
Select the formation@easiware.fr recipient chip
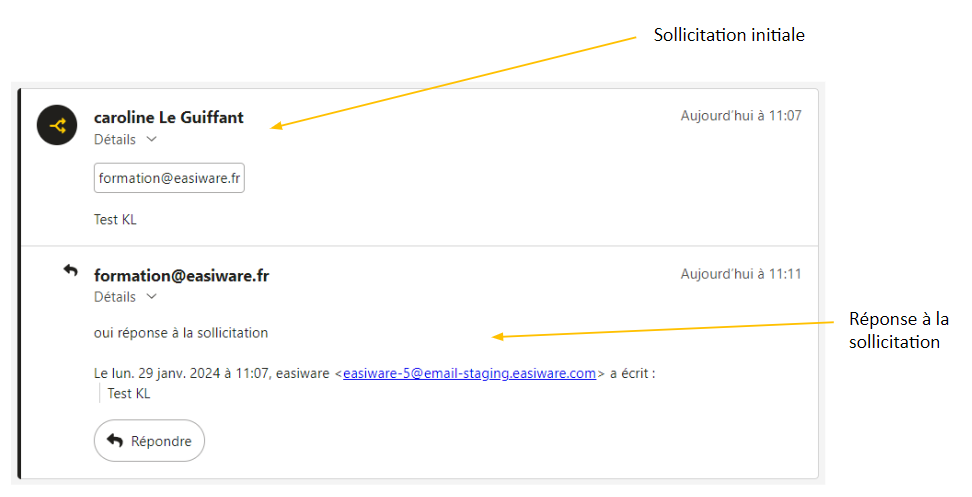click(169, 178)
